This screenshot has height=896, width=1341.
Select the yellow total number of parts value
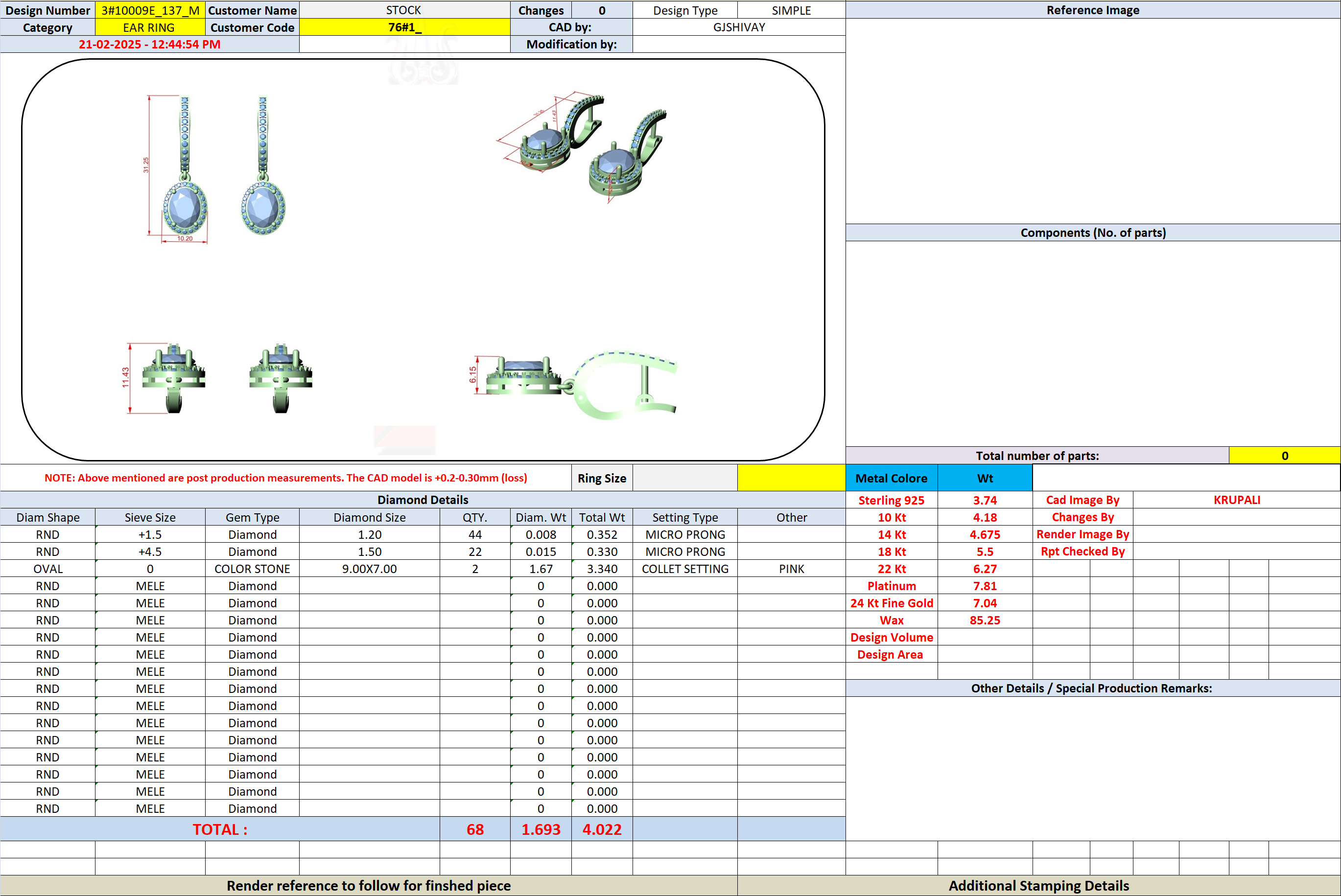point(1284,456)
